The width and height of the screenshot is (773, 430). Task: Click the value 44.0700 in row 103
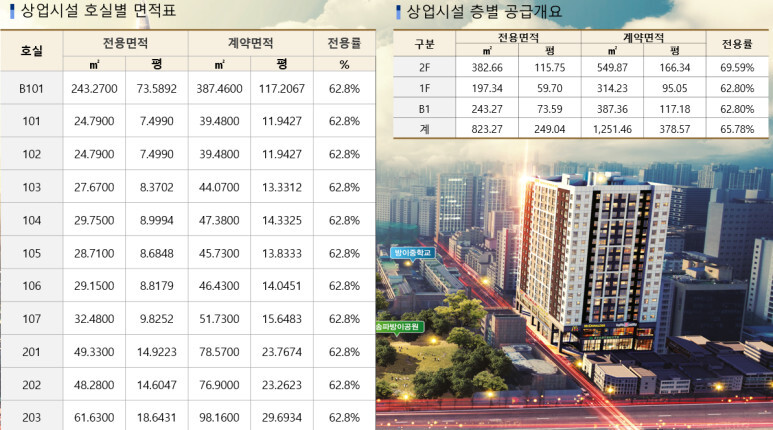coord(219,187)
